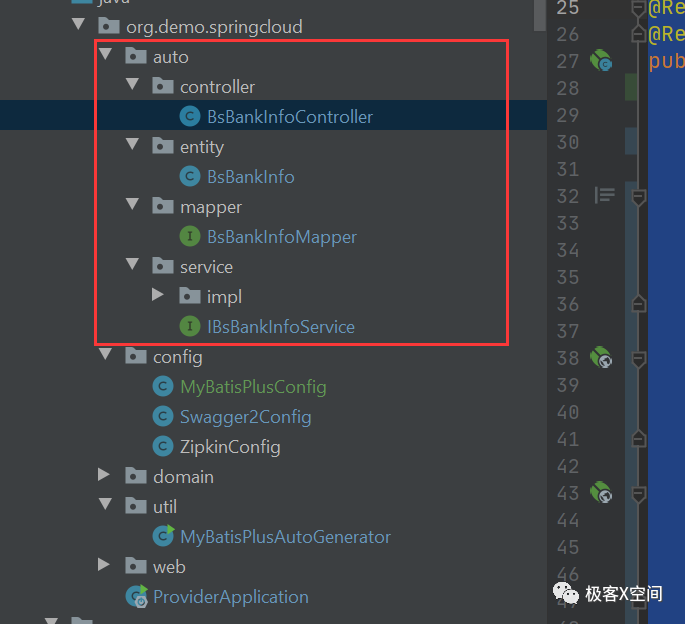Viewport: 685px width, 624px height.
Task: Select the BsBankInfo entity class
Action: pos(251,177)
